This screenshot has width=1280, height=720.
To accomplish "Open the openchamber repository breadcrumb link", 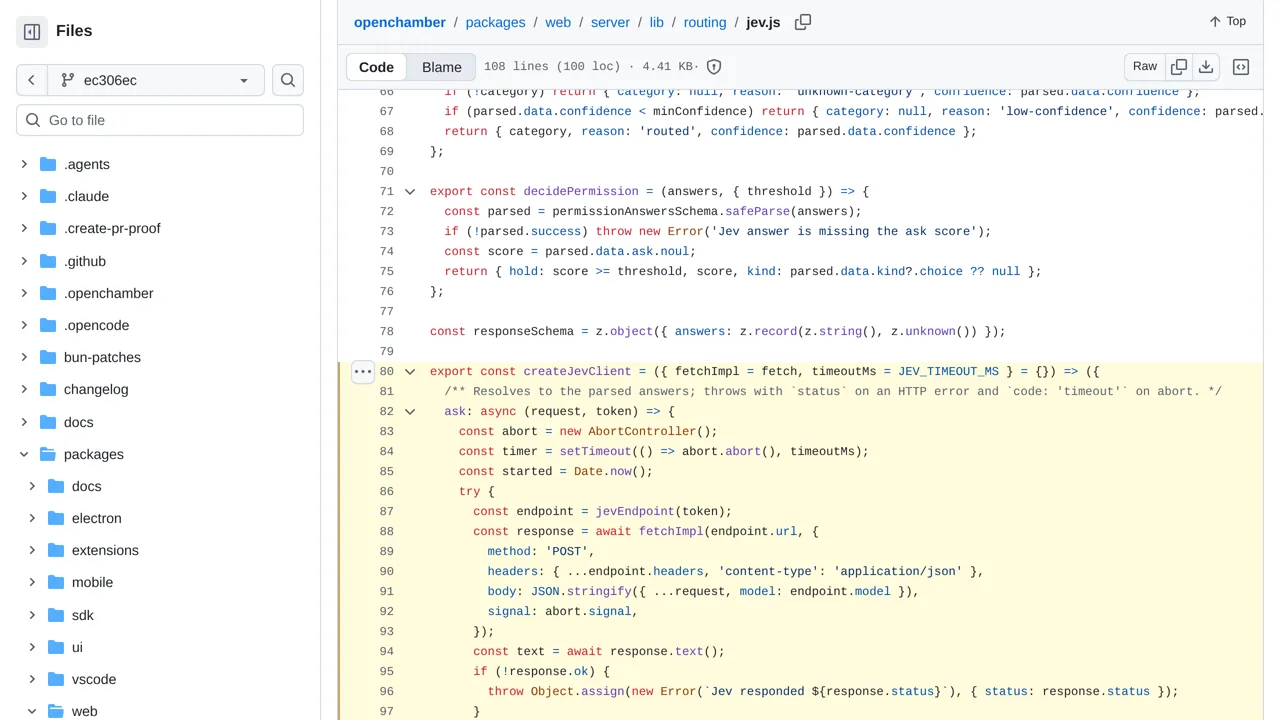I will click(x=399, y=22).
